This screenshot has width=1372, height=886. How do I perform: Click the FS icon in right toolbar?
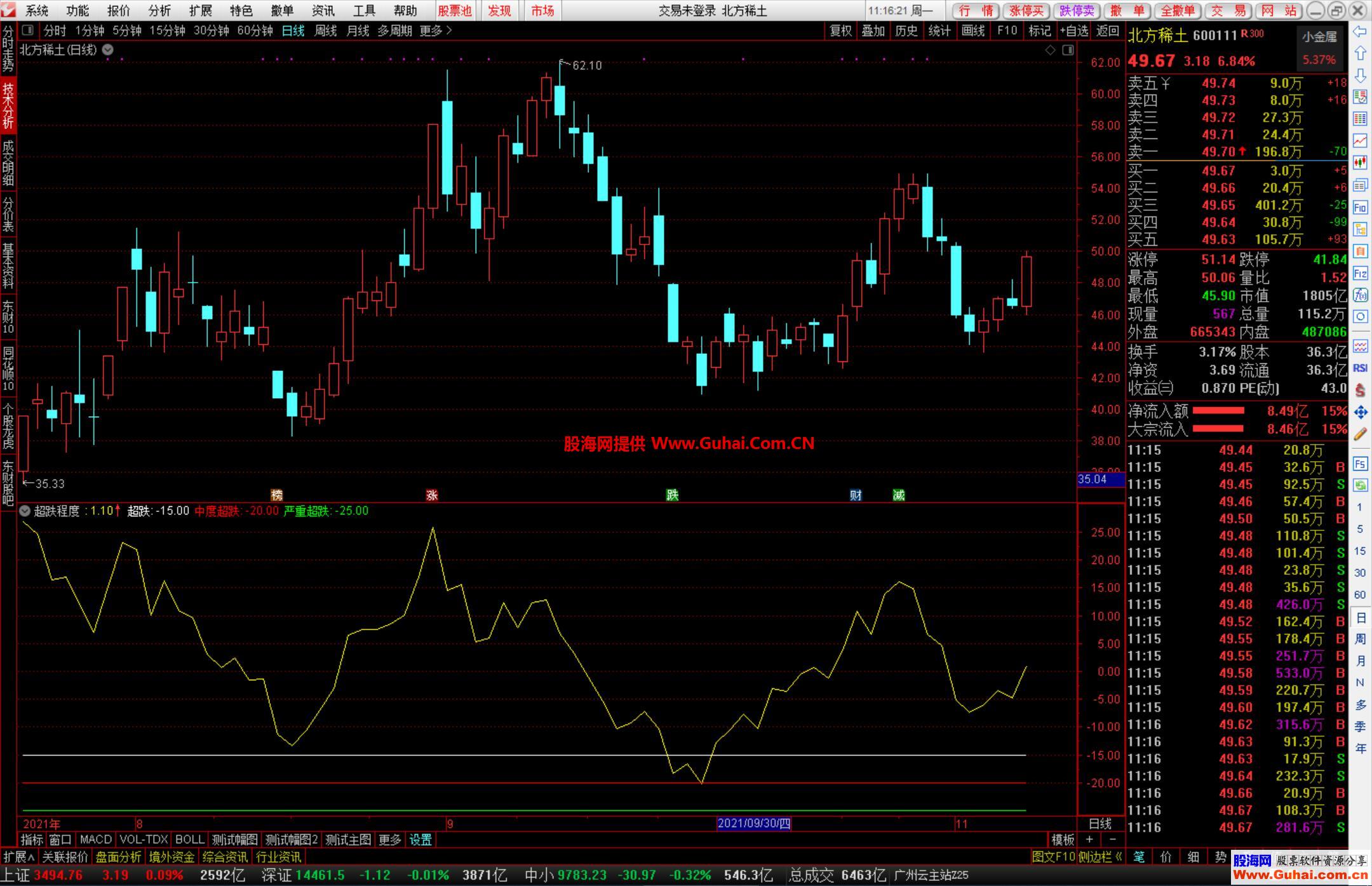[x=1360, y=464]
